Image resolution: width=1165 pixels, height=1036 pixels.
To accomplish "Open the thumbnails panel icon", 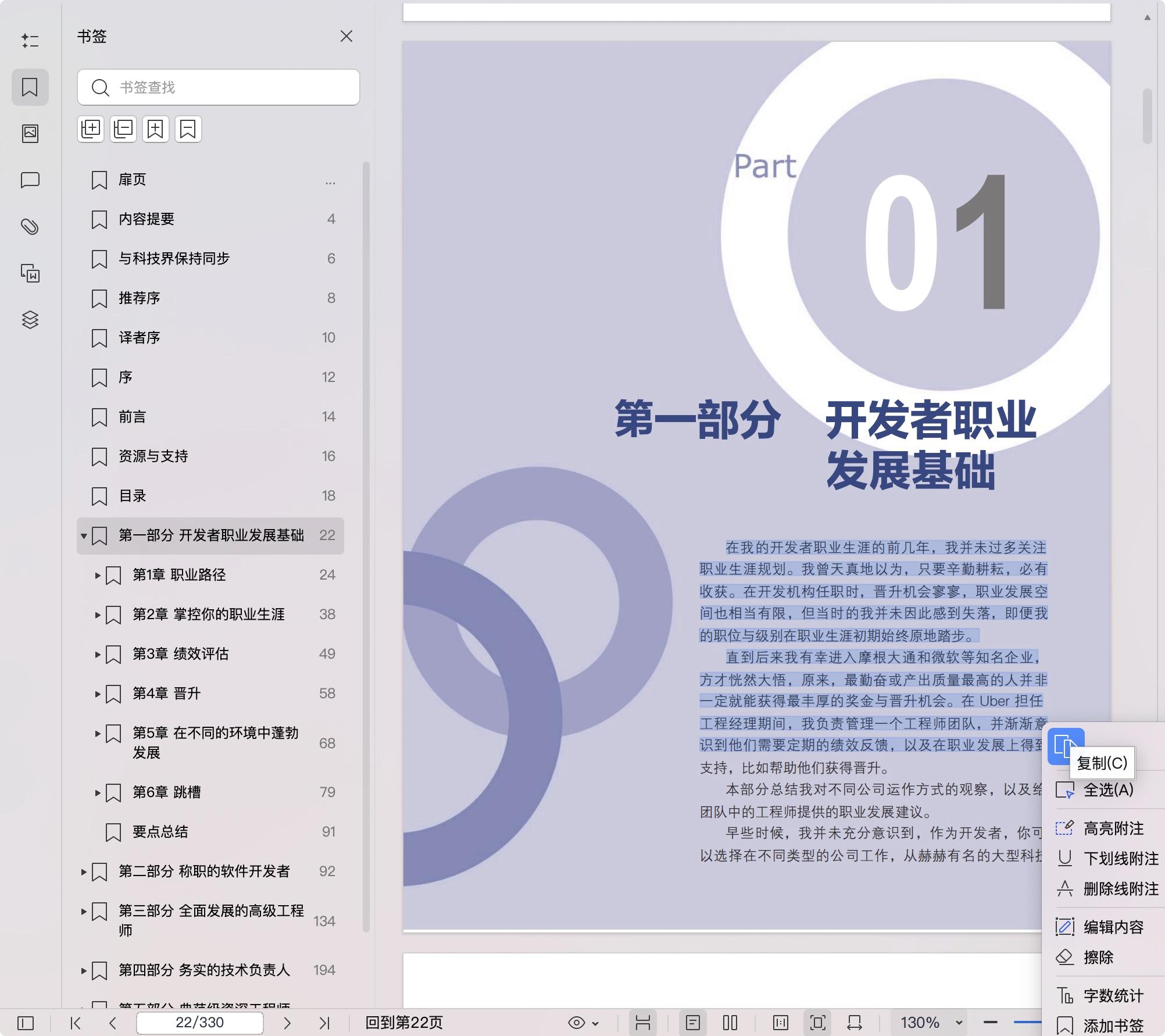I will click(x=30, y=134).
